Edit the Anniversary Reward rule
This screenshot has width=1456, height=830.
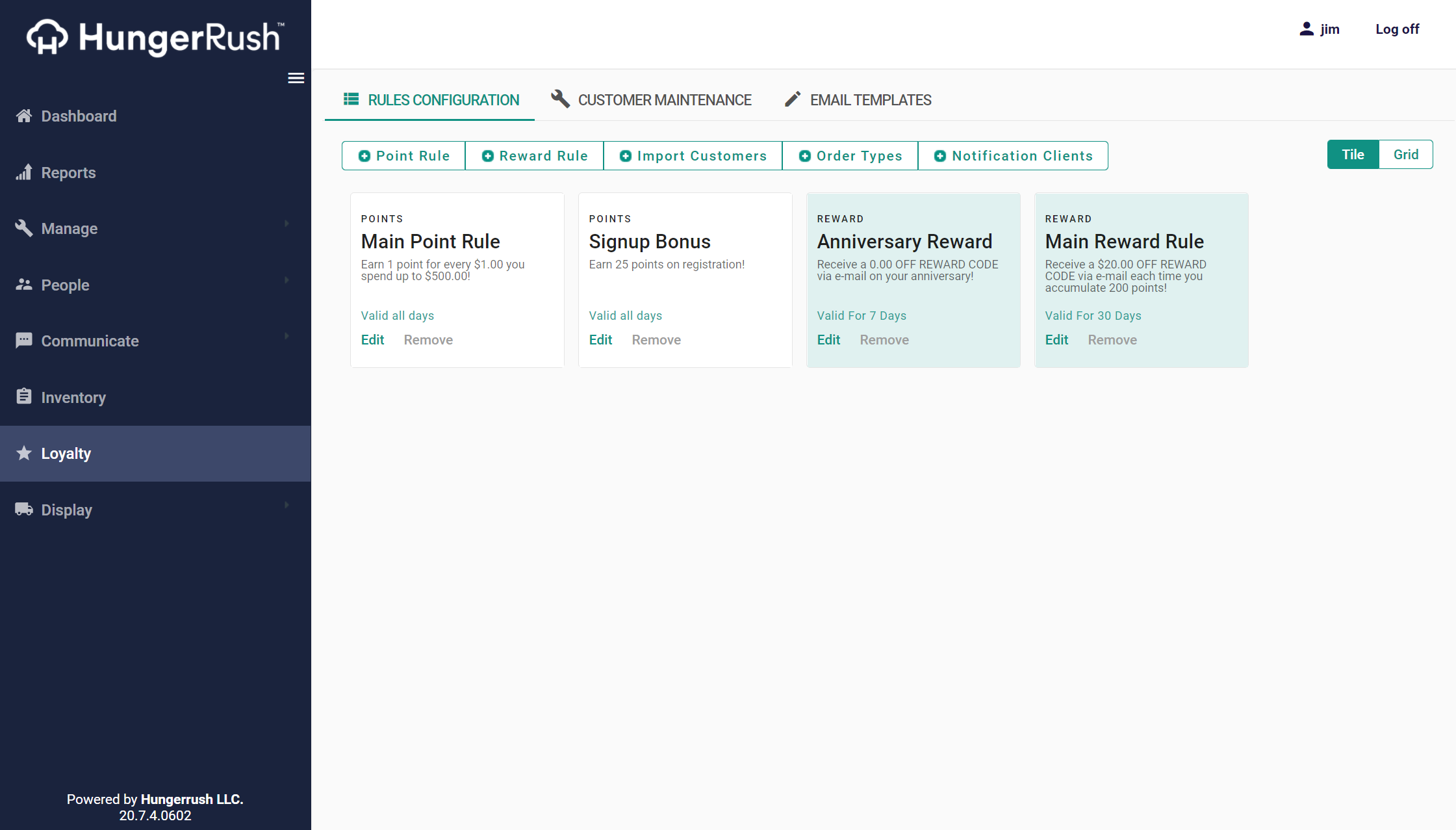[x=828, y=340]
